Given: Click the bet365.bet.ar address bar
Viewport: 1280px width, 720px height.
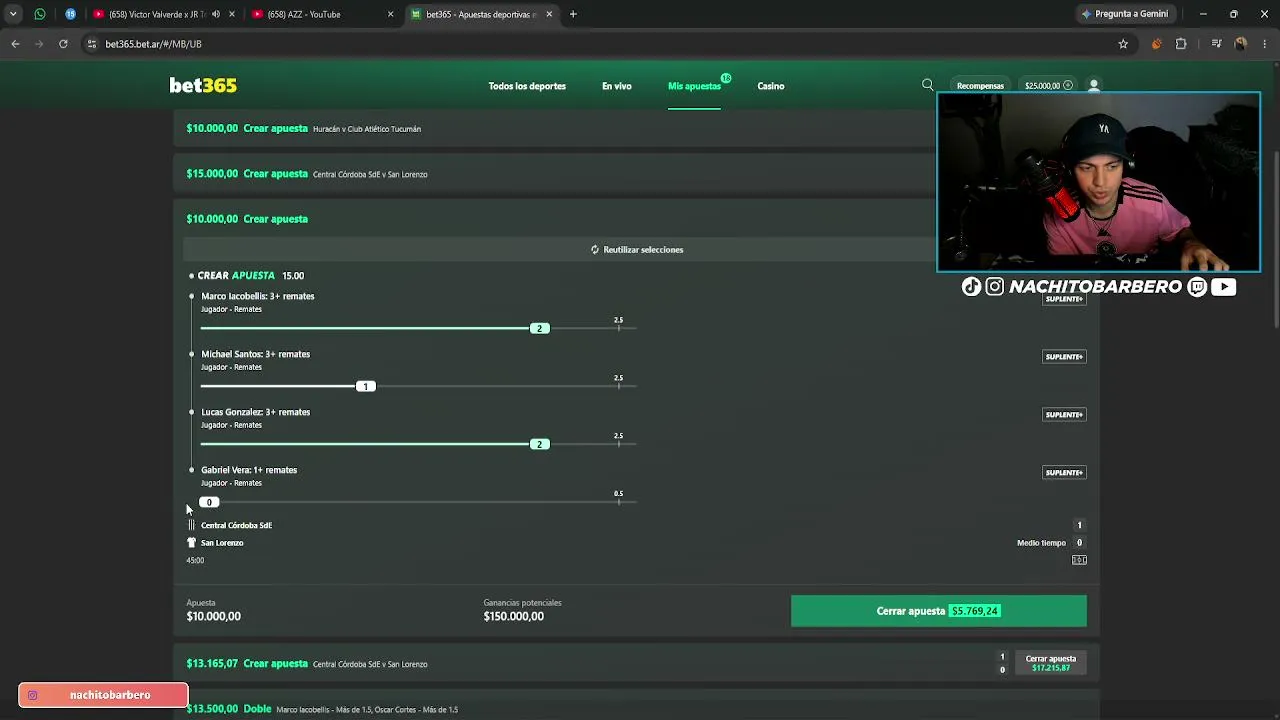Looking at the screenshot, I should coord(600,44).
